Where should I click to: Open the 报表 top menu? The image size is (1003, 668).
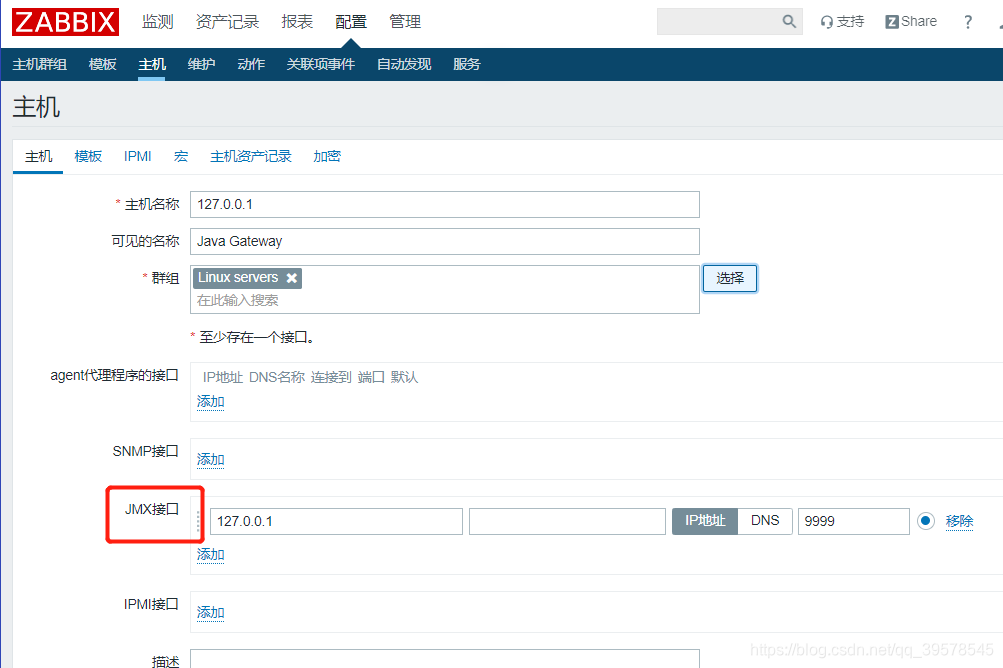[x=297, y=22]
